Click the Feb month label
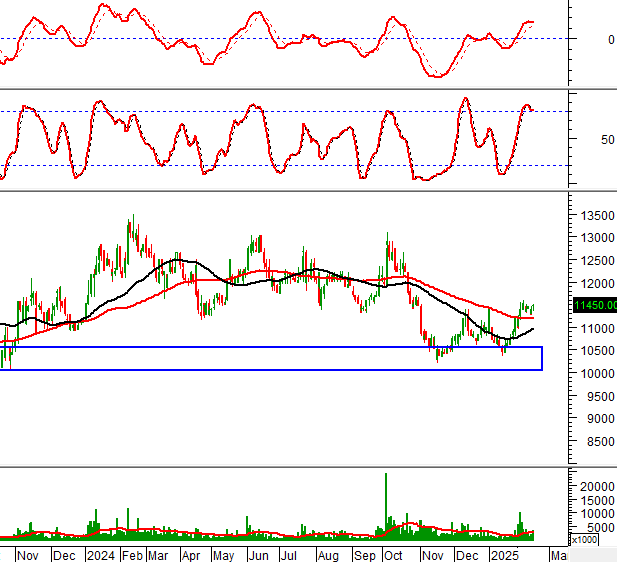Image resolution: width=617 pixels, height=562 pixels. [132, 556]
